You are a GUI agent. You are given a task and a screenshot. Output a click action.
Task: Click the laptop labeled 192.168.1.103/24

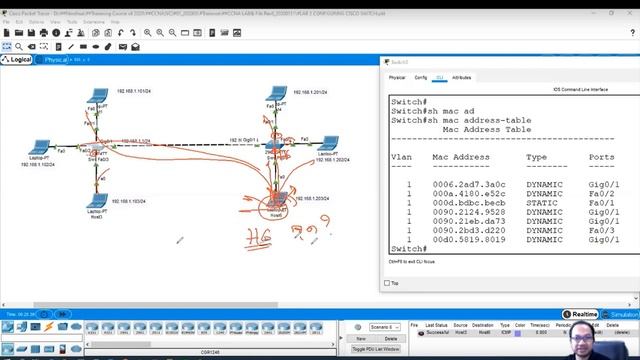point(98,201)
